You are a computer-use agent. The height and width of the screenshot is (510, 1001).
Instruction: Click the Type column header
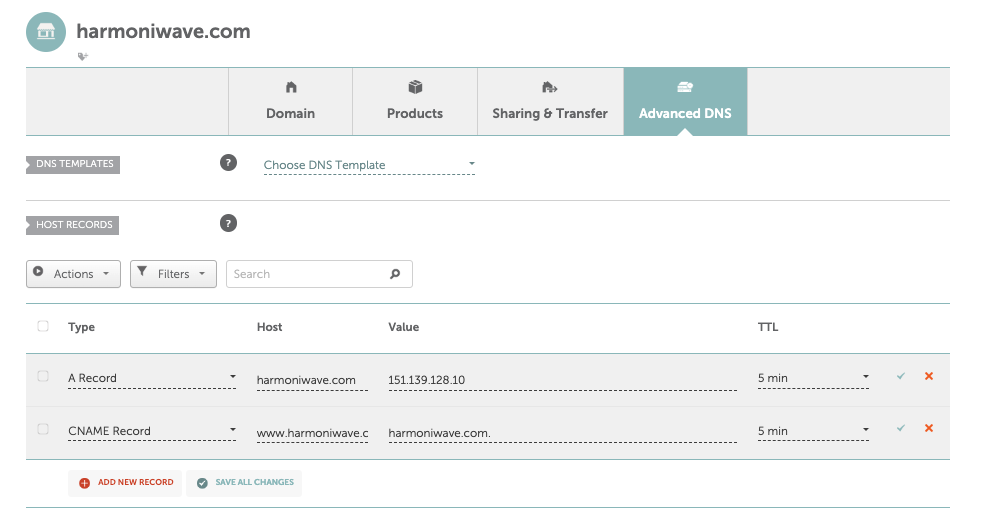pos(81,327)
